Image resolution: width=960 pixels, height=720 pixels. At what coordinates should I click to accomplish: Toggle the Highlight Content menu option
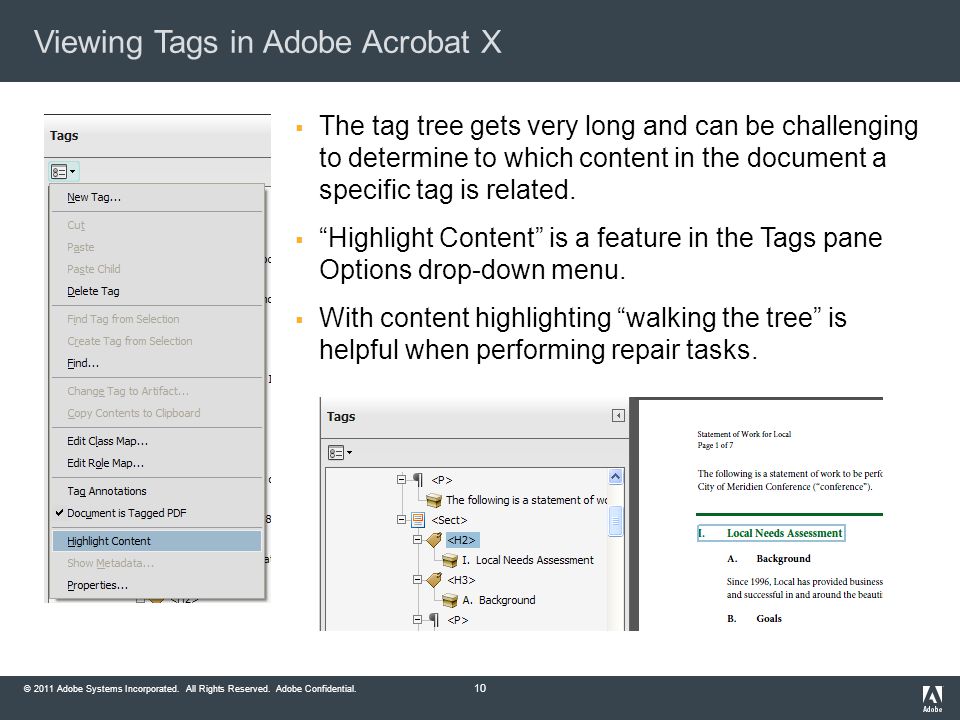coord(157,541)
